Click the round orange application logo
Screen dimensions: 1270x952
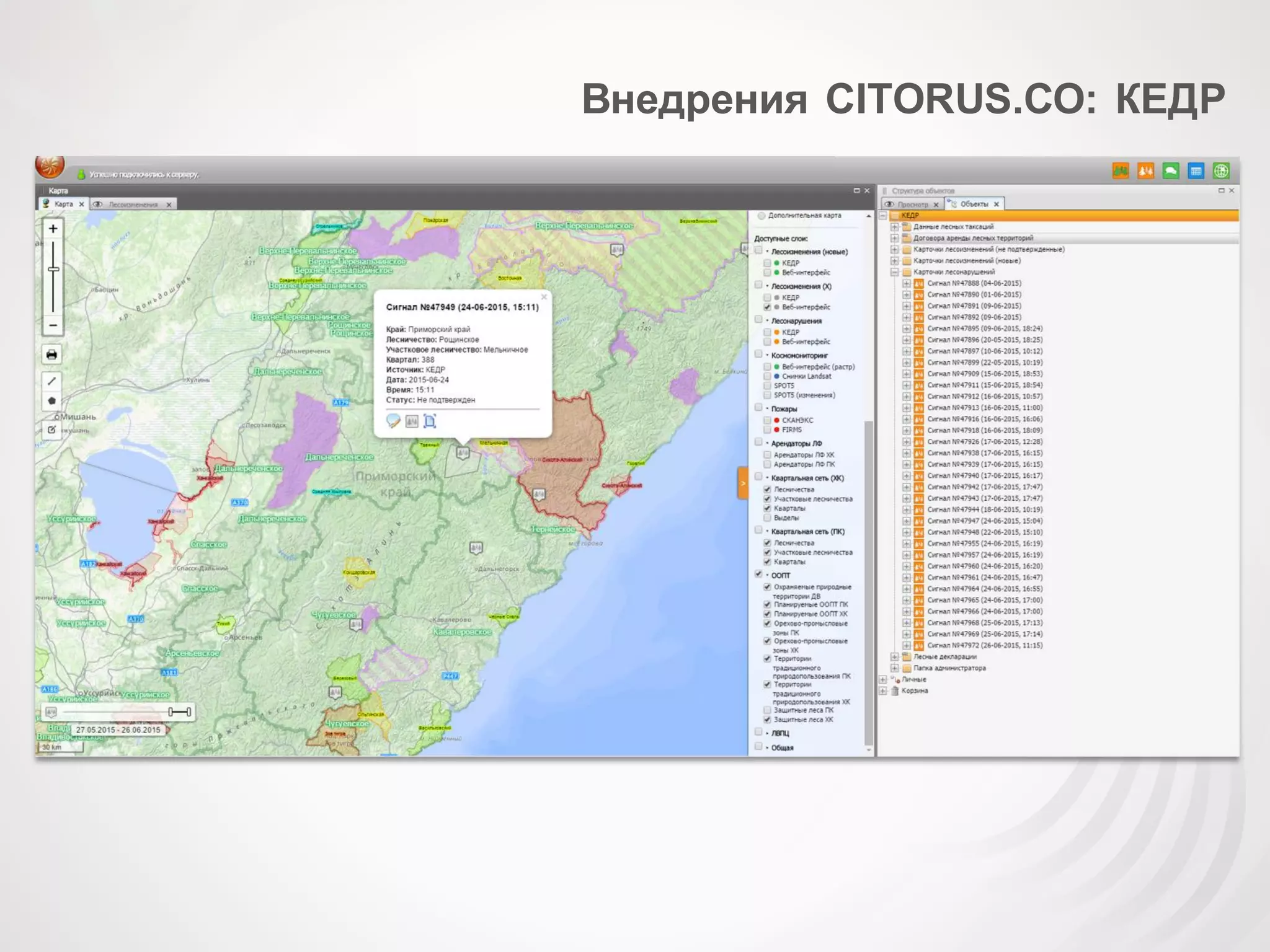(50, 166)
